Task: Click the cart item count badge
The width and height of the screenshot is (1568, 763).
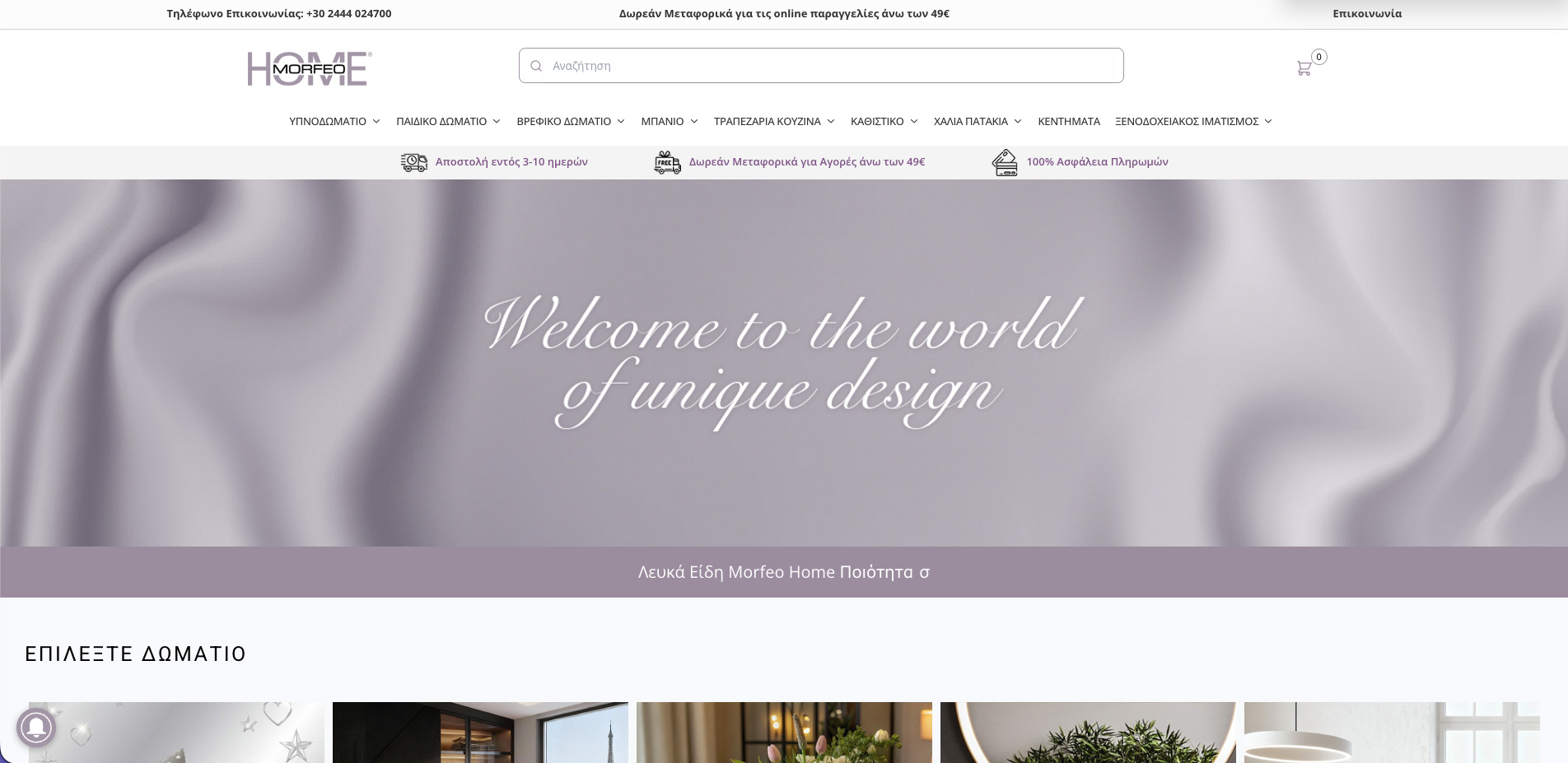Action: point(1319,57)
